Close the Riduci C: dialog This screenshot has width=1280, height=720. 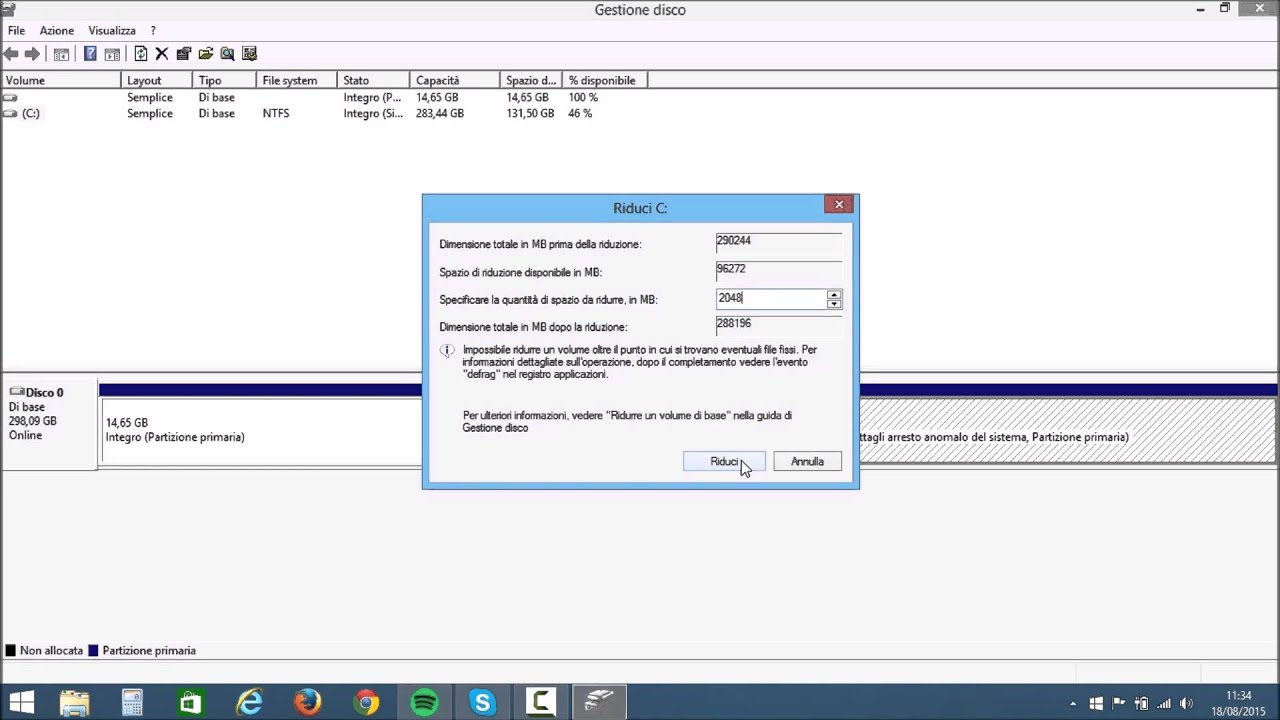coord(839,204)
